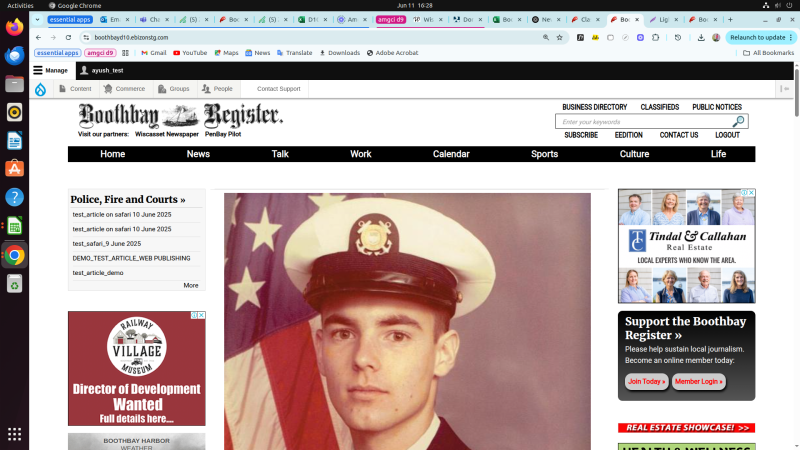Open Content in the admin toolbar
Screen dimensions: 800x450
74,89
